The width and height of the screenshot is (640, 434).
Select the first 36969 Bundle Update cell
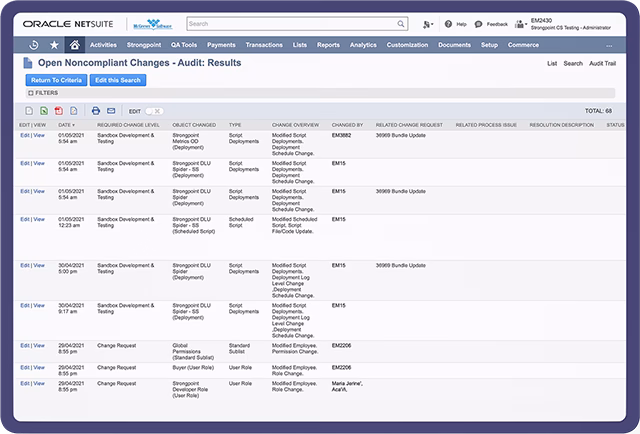[400, 135]
